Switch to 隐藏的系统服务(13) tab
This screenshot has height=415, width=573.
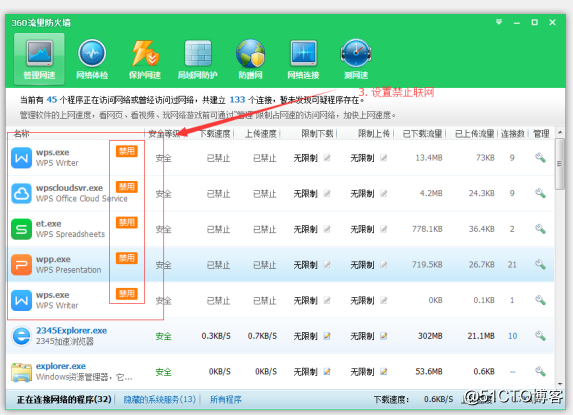point(160,399)
